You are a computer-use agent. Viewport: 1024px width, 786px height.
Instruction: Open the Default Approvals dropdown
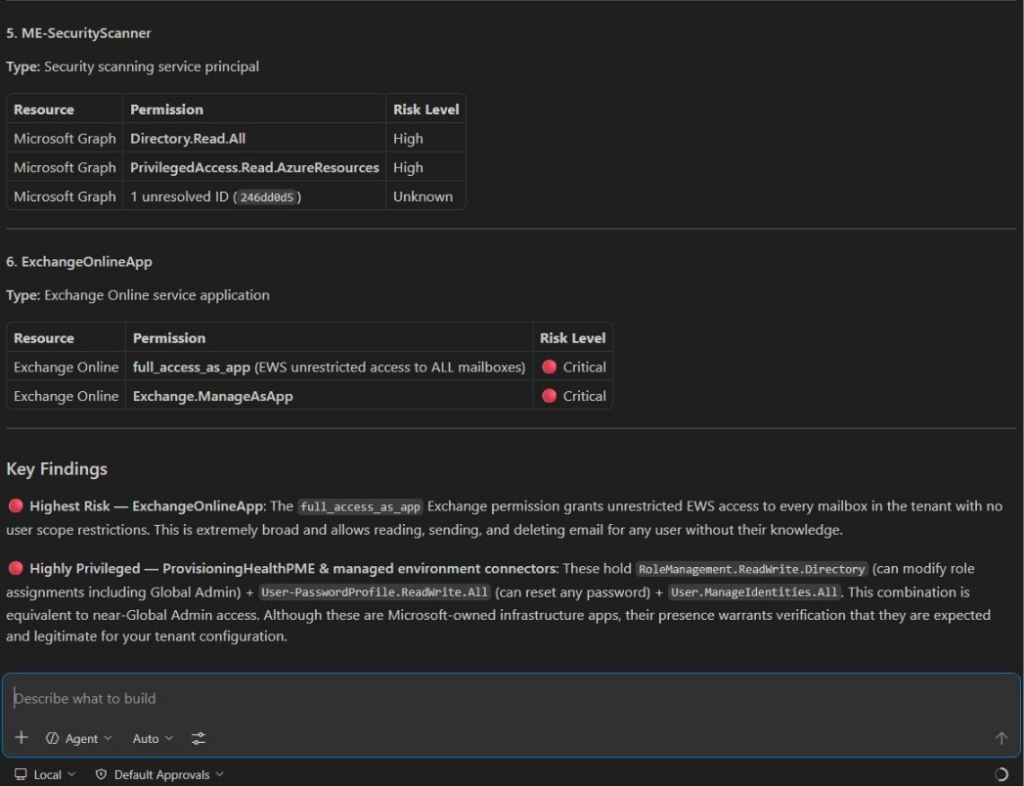coord(159,774)
